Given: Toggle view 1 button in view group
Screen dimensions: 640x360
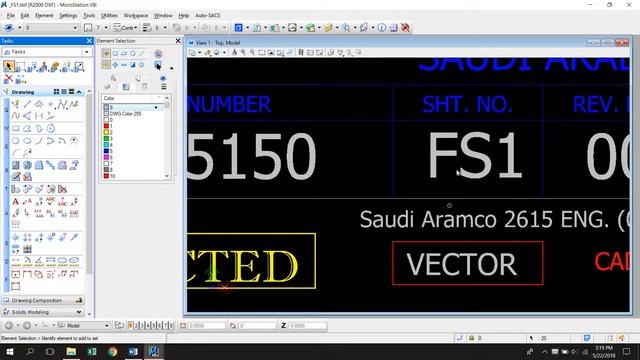Looking at the screenshot, I should click(x=131, y=326).
